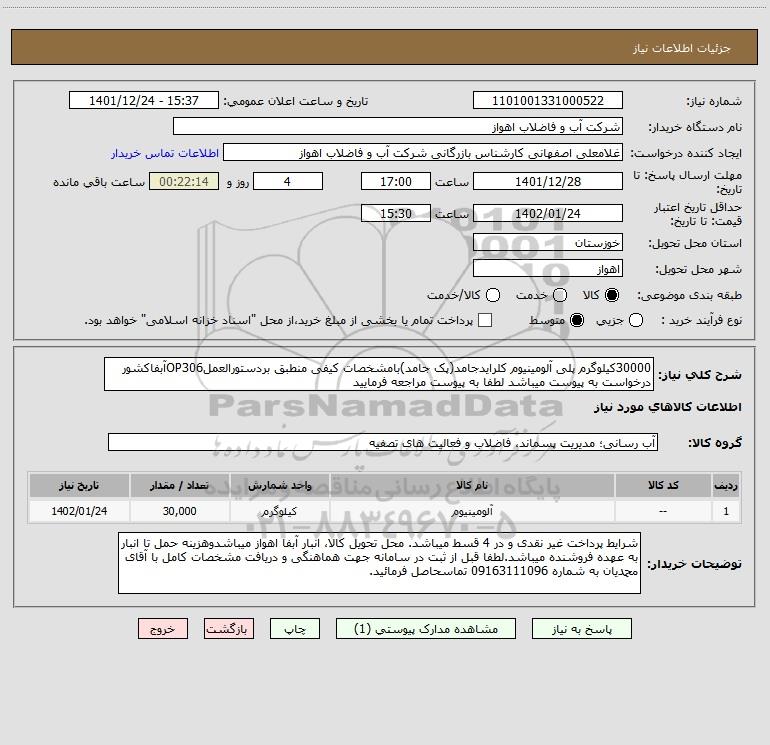Viewport: 770px width, 745px height.
Task: Click the تاریخ نیاز column header
Action: point(79,485)
